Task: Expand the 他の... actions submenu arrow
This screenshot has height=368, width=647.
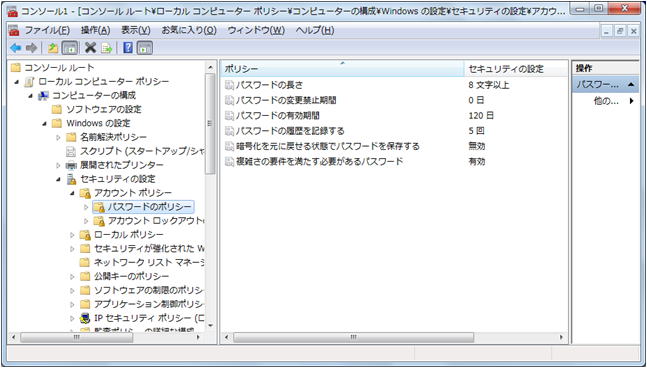Action: point(631,101)
